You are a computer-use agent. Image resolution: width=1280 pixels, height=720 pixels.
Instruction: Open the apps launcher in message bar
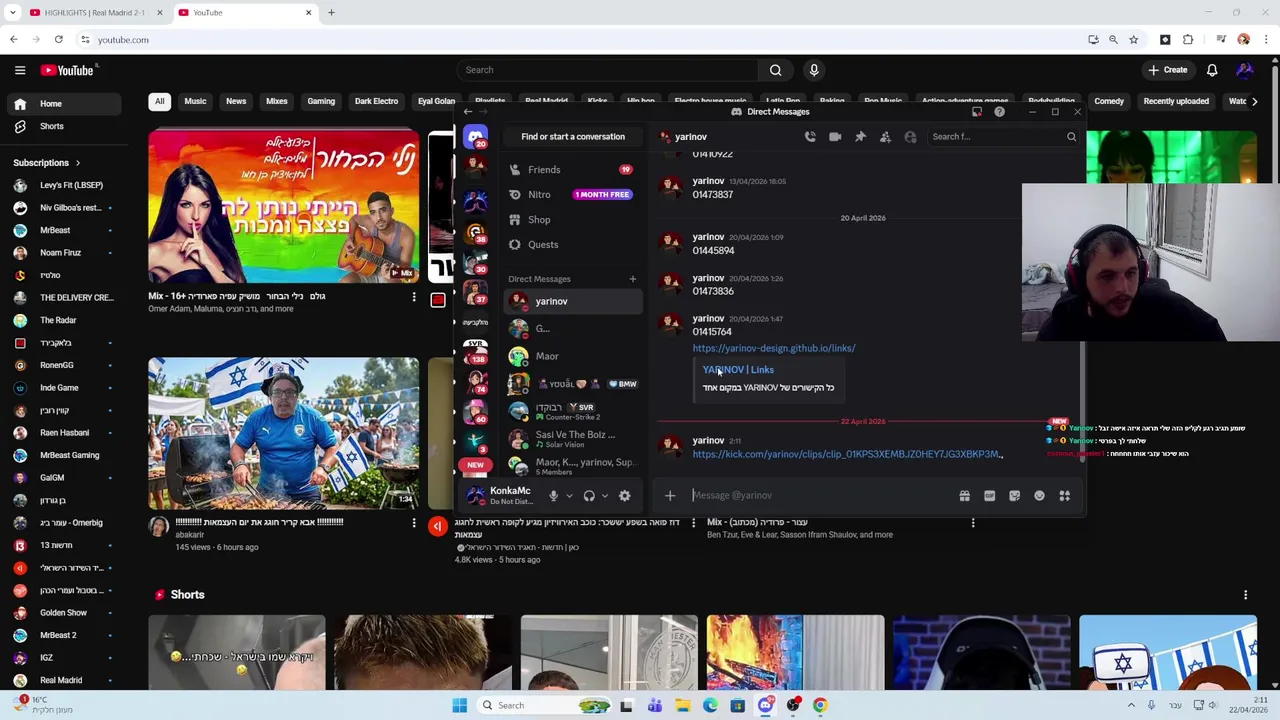[1064, 496]
